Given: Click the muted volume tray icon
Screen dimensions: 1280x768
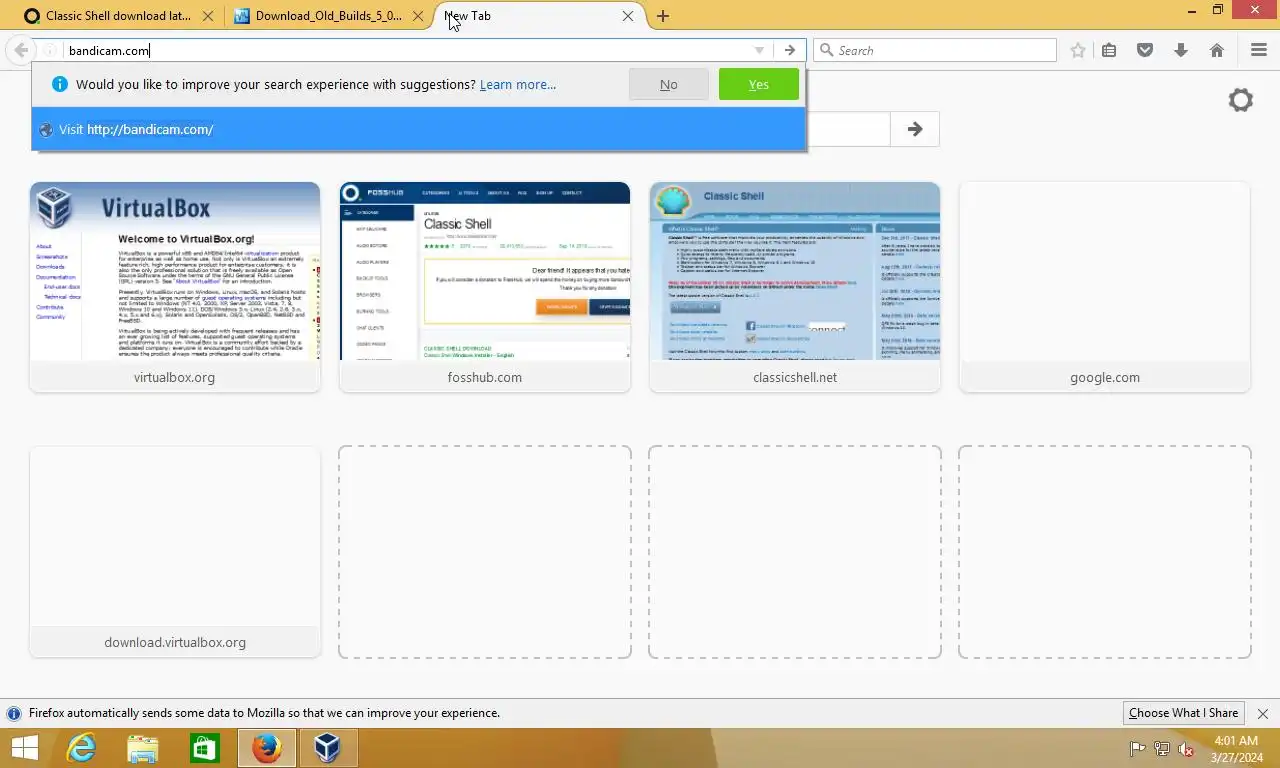Looking at the screenshot, I should point(1186,748).
